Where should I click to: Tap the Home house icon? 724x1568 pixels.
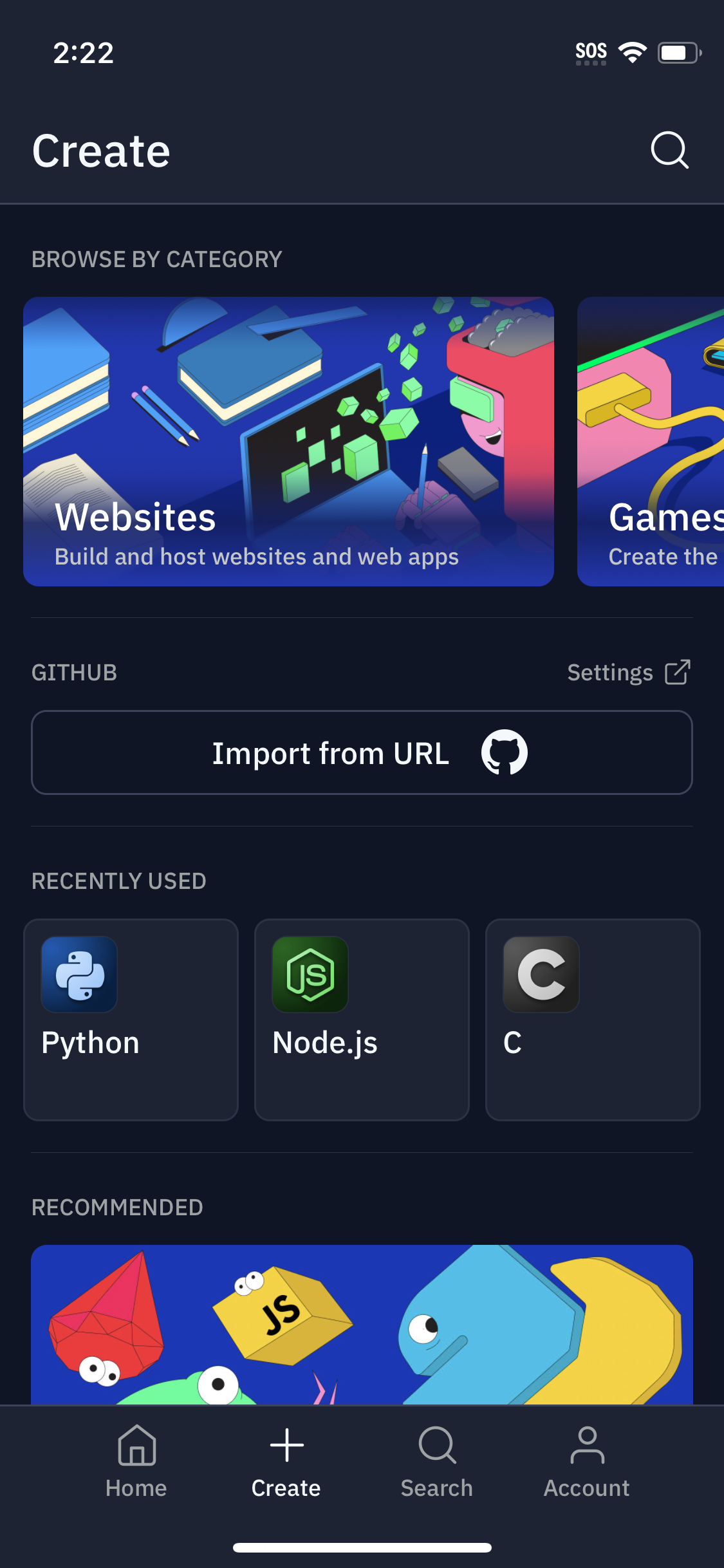[136, 1446]
